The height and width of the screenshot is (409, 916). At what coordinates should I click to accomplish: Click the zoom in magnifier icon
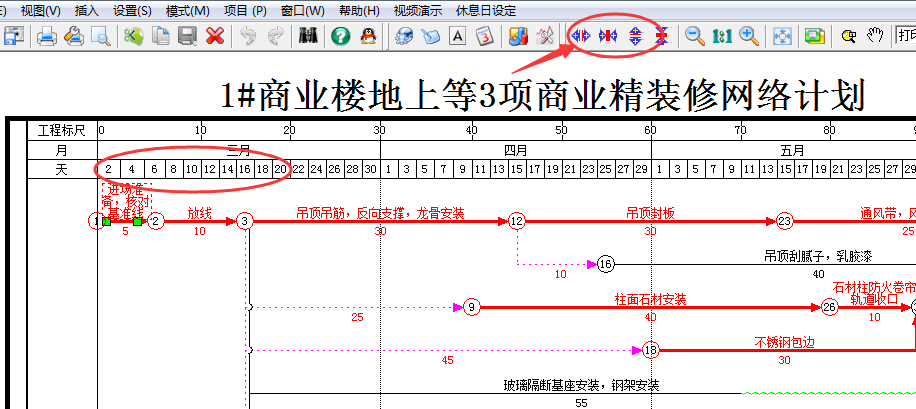pos(748,37)
